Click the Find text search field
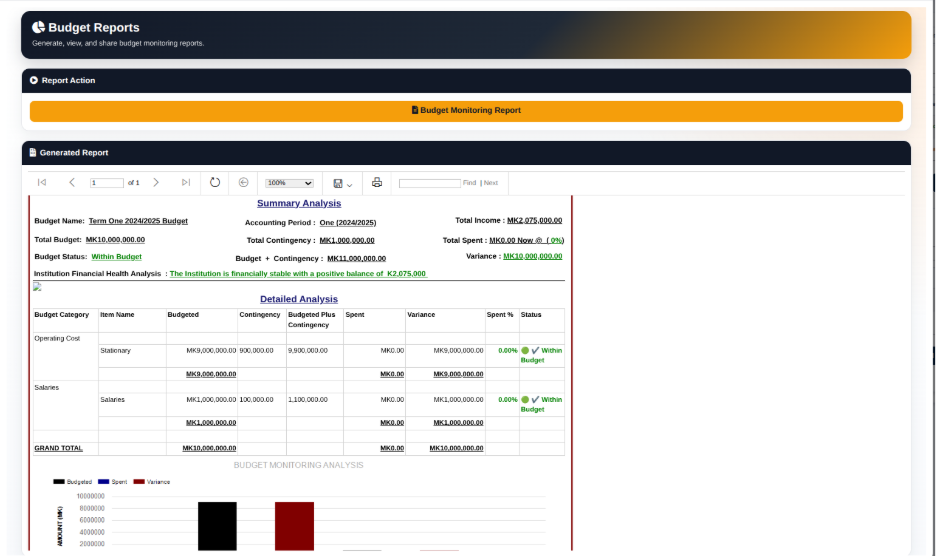The image size is (936, 556). pos(430,183)
